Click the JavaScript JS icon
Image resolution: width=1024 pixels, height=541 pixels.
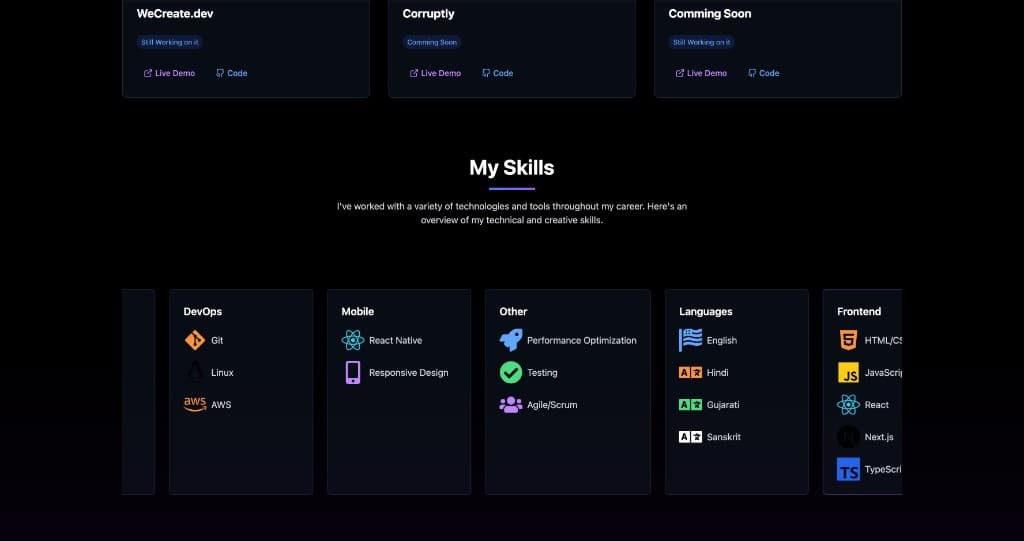(x=848, y=372)
